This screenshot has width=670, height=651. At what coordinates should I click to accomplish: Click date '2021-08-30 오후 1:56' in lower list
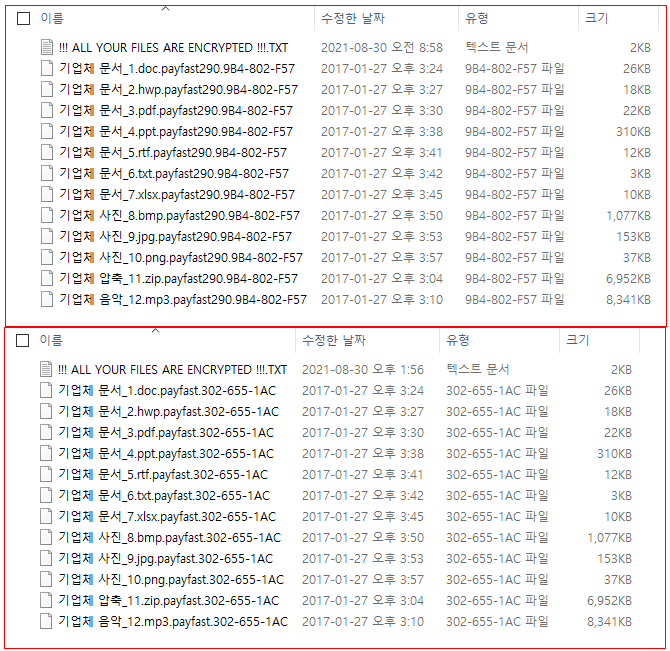point(363,369)
